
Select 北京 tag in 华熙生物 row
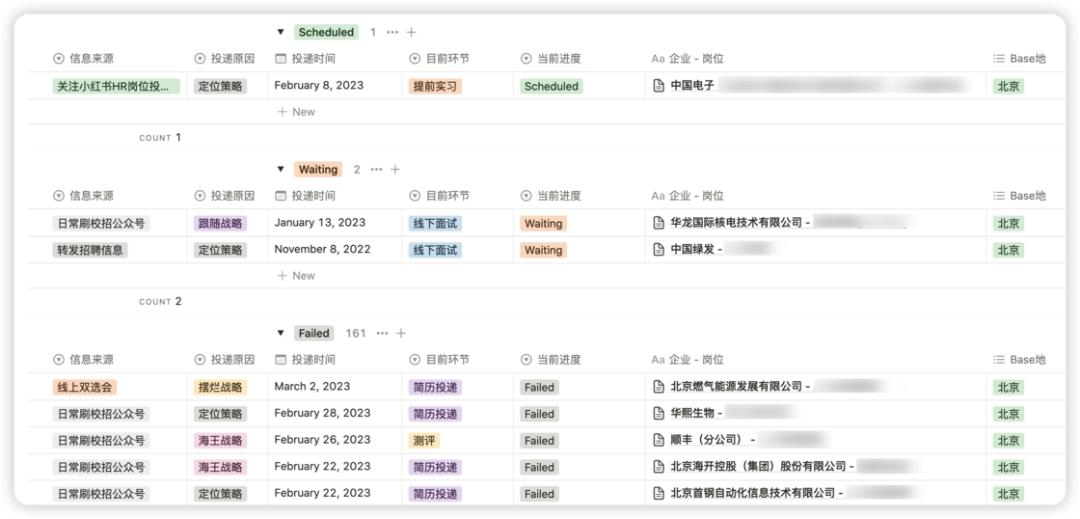1008,414
